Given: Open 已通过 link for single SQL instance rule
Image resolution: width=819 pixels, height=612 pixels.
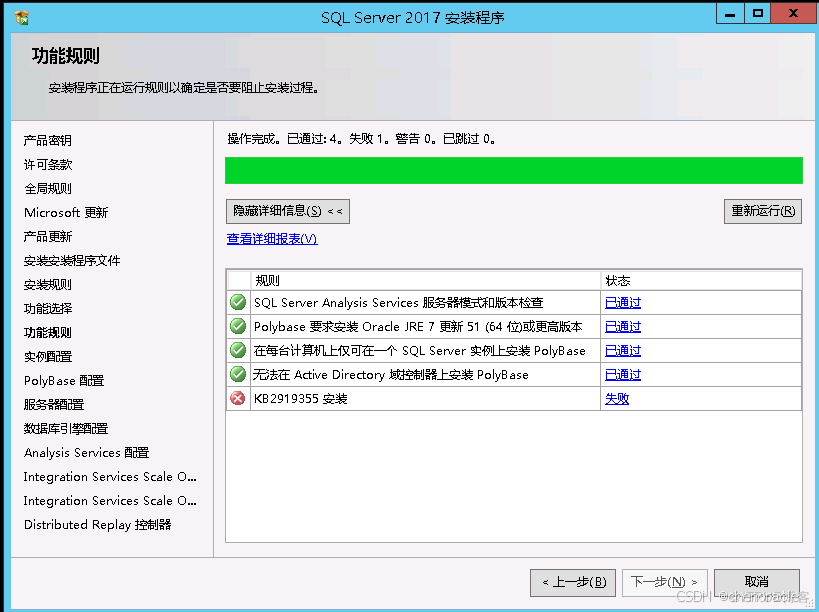Looking at the screenshot, I should point(623,350).
